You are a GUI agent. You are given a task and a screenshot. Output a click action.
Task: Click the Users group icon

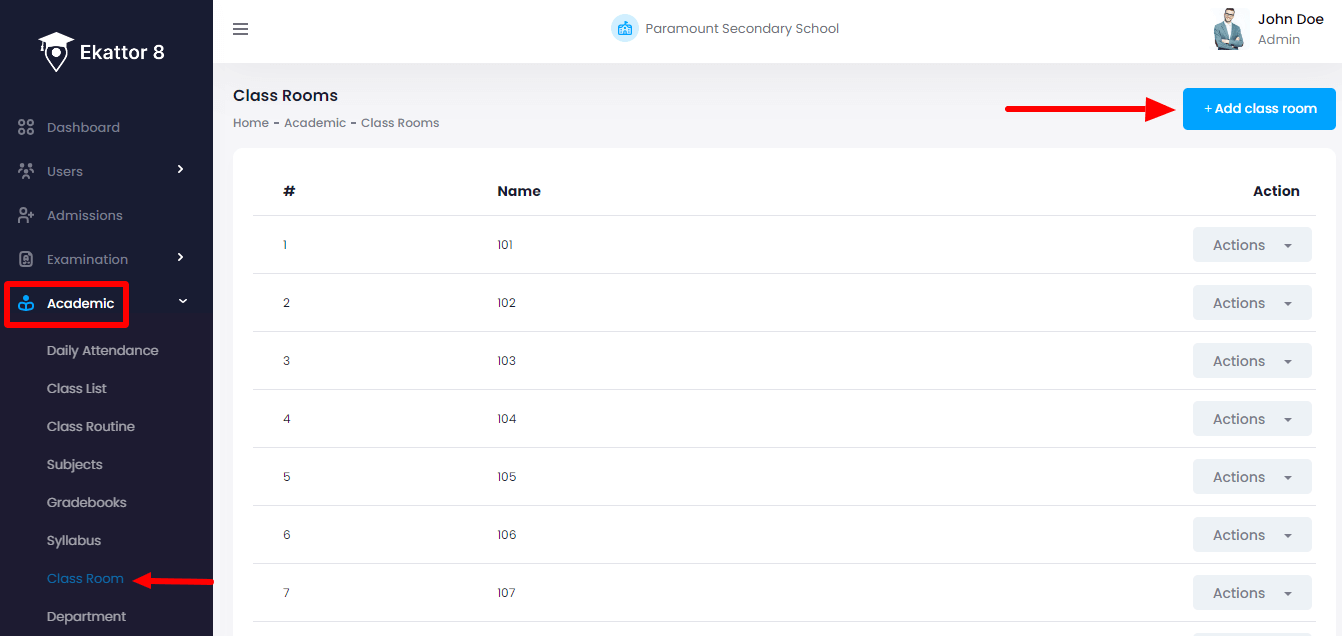[x=26, y=171]
